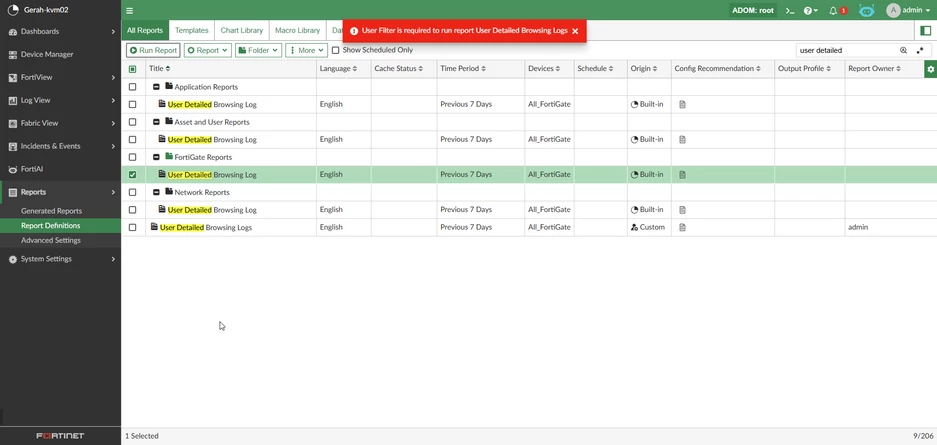Enable Show Scheduled Only checkbox
Screen dimensions: 937x445
[x=335, y=51]
